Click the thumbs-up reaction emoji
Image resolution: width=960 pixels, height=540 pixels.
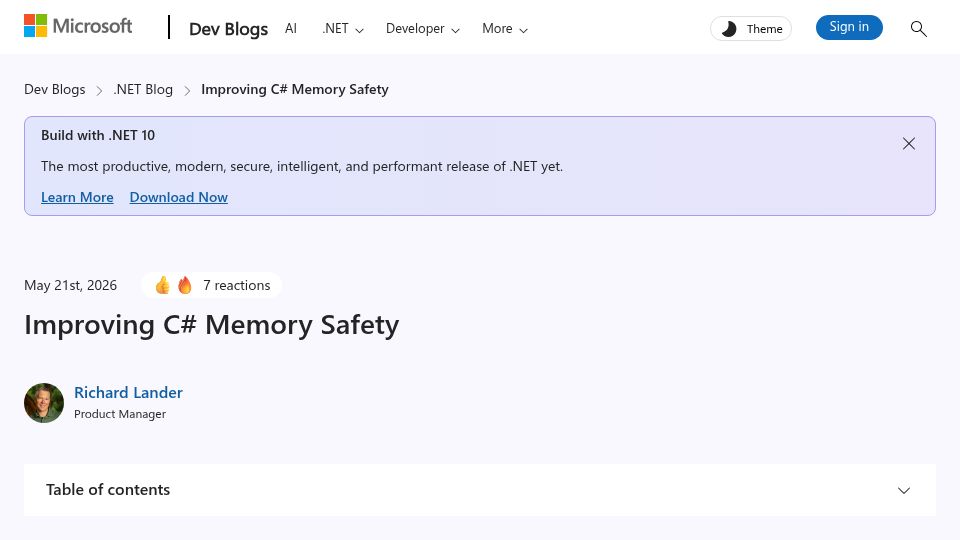(162, 285)
